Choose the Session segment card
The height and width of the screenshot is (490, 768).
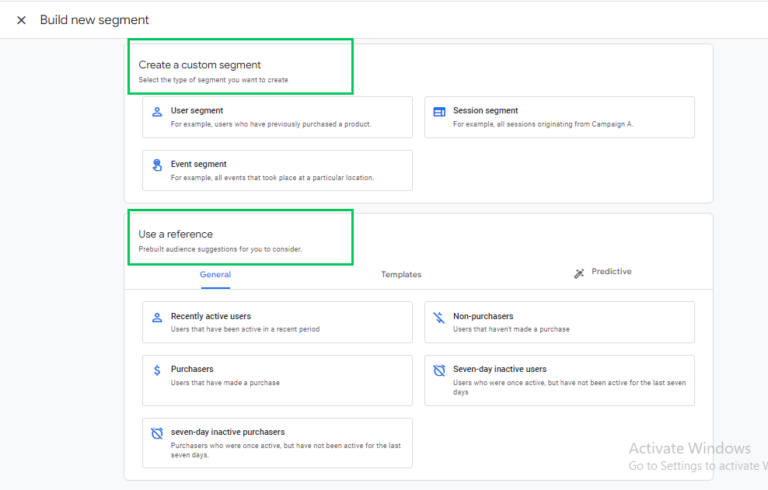coord(559,117)
